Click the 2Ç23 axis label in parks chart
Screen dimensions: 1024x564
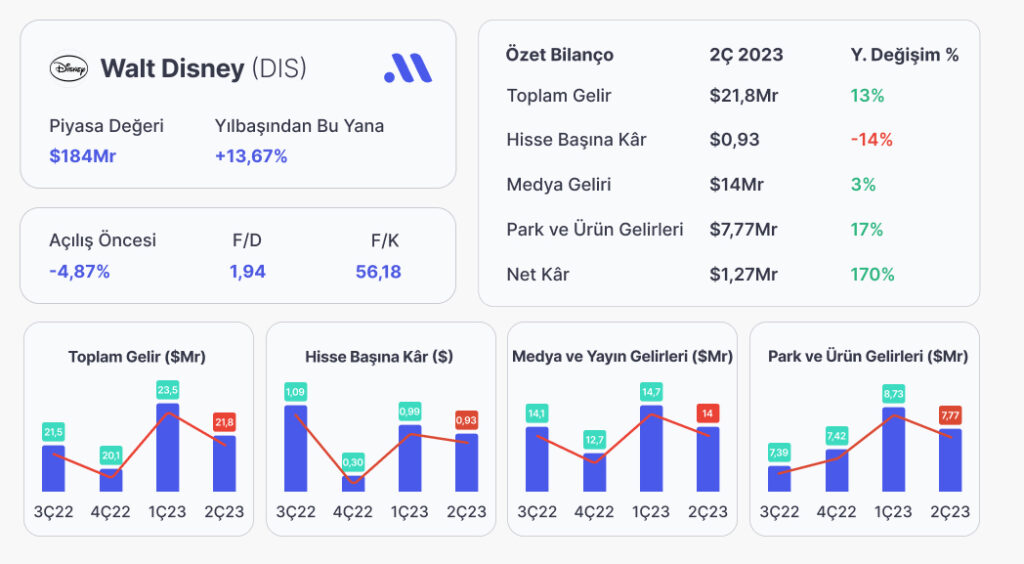(950, 512)
